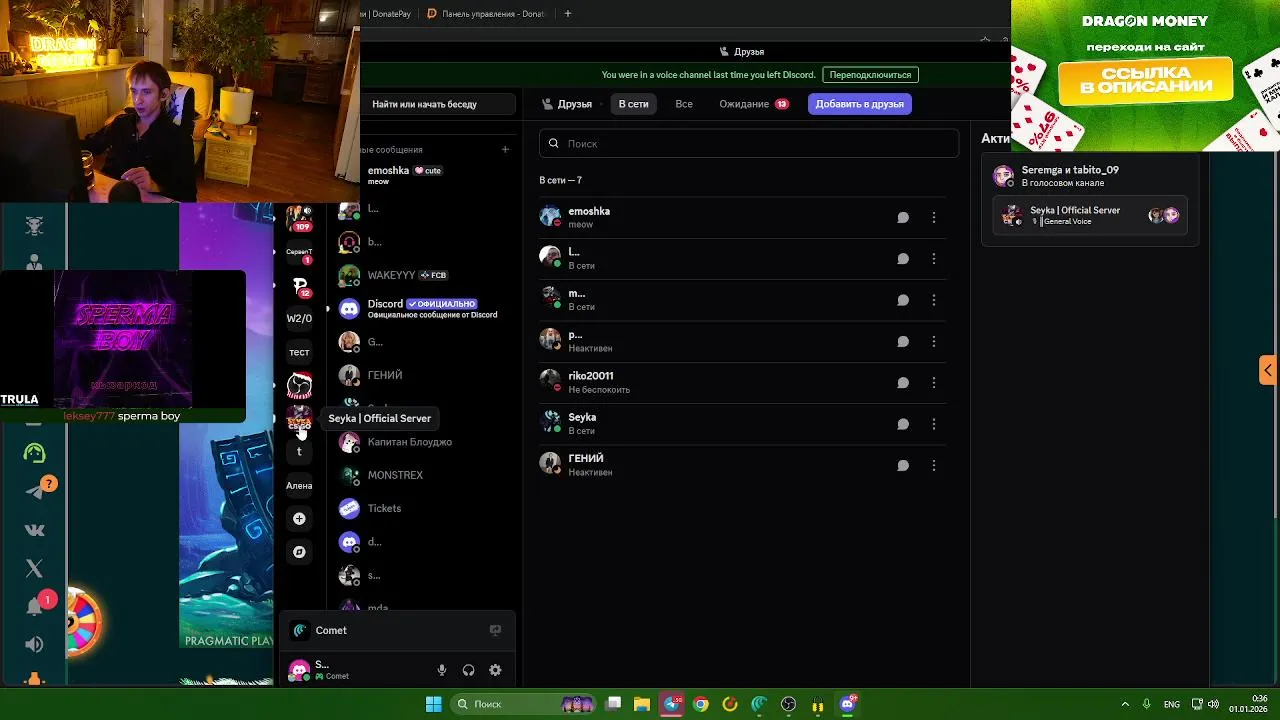Open a new browser tab
This screenshot has width=1280, height=720.
tap(568, 14)
